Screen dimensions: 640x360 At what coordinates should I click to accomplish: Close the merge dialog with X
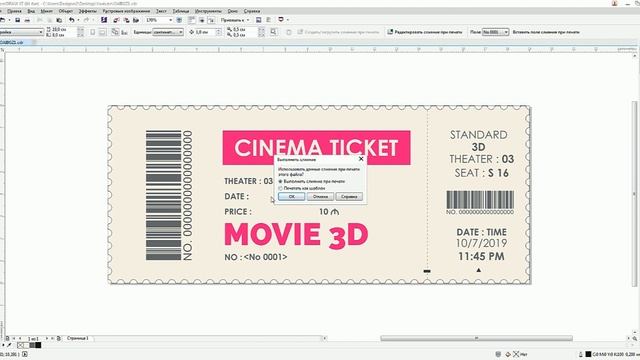361,159
